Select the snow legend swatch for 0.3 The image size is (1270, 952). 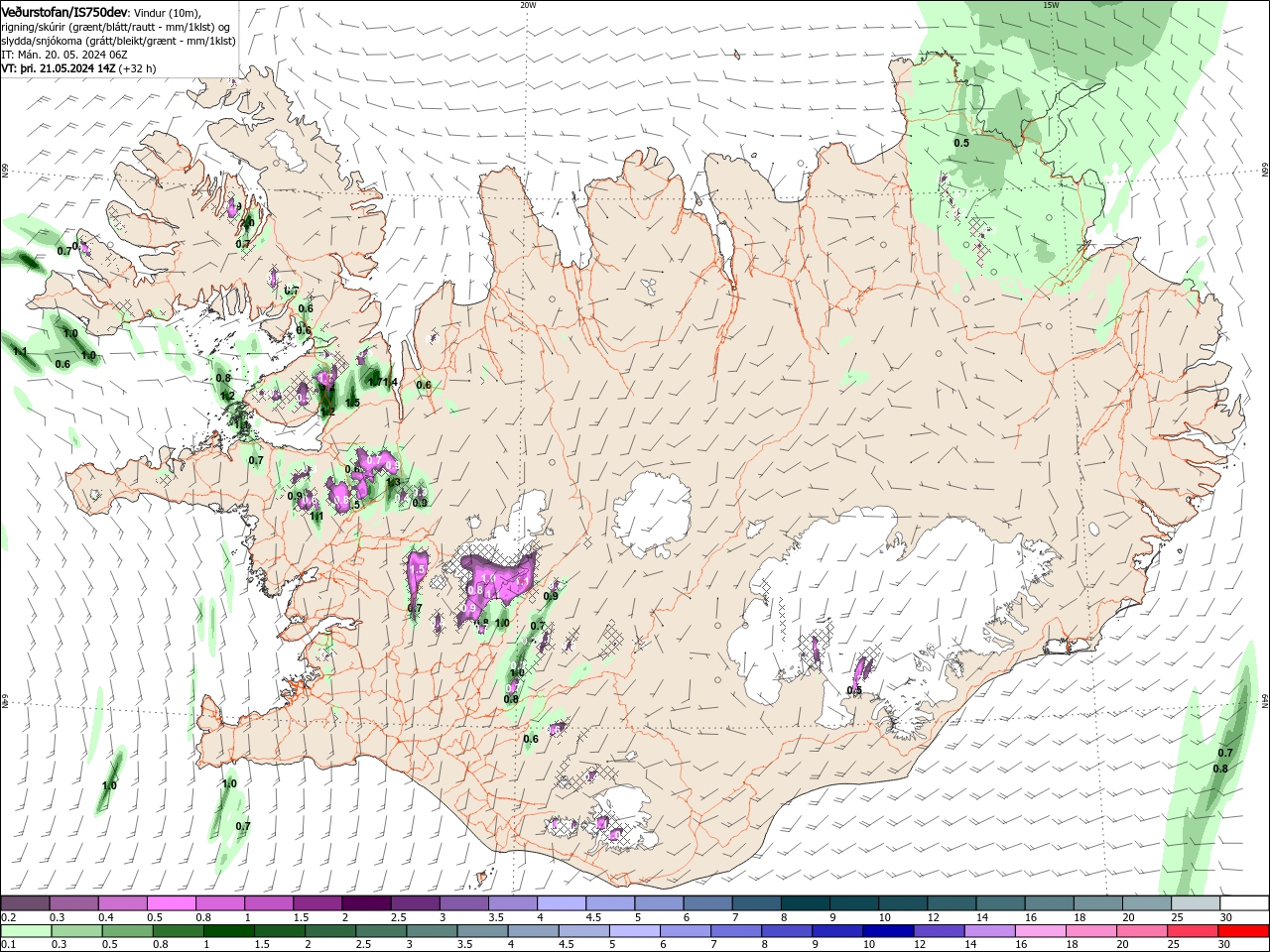coord(73,903)
